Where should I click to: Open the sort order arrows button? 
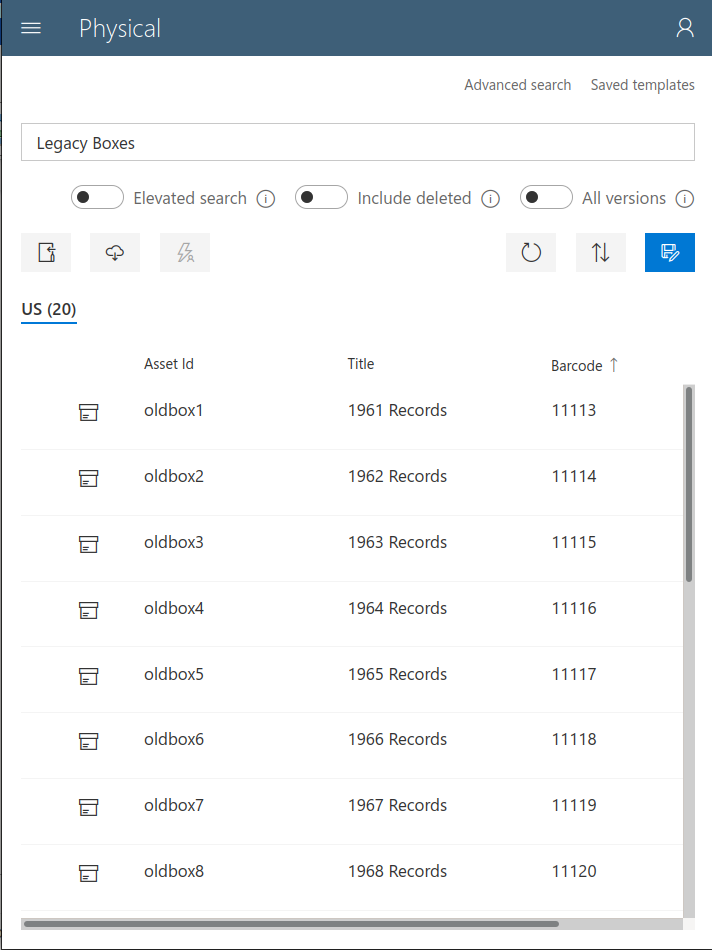(600, 253)
